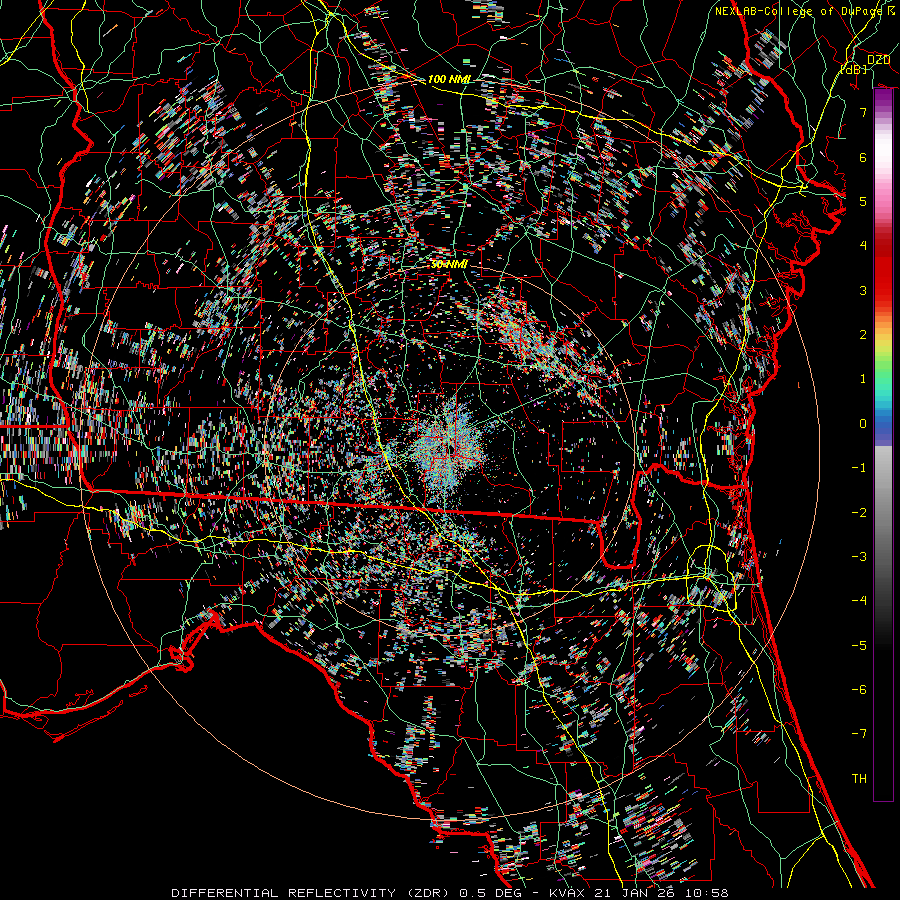Click the scale value 7
The width and height of the screenshot is (900, 900).
pyautogui.click(x=863, y=112)
